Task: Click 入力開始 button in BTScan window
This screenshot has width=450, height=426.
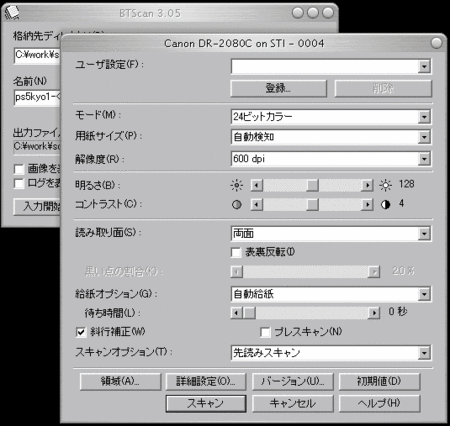Action: click(37, 207)
